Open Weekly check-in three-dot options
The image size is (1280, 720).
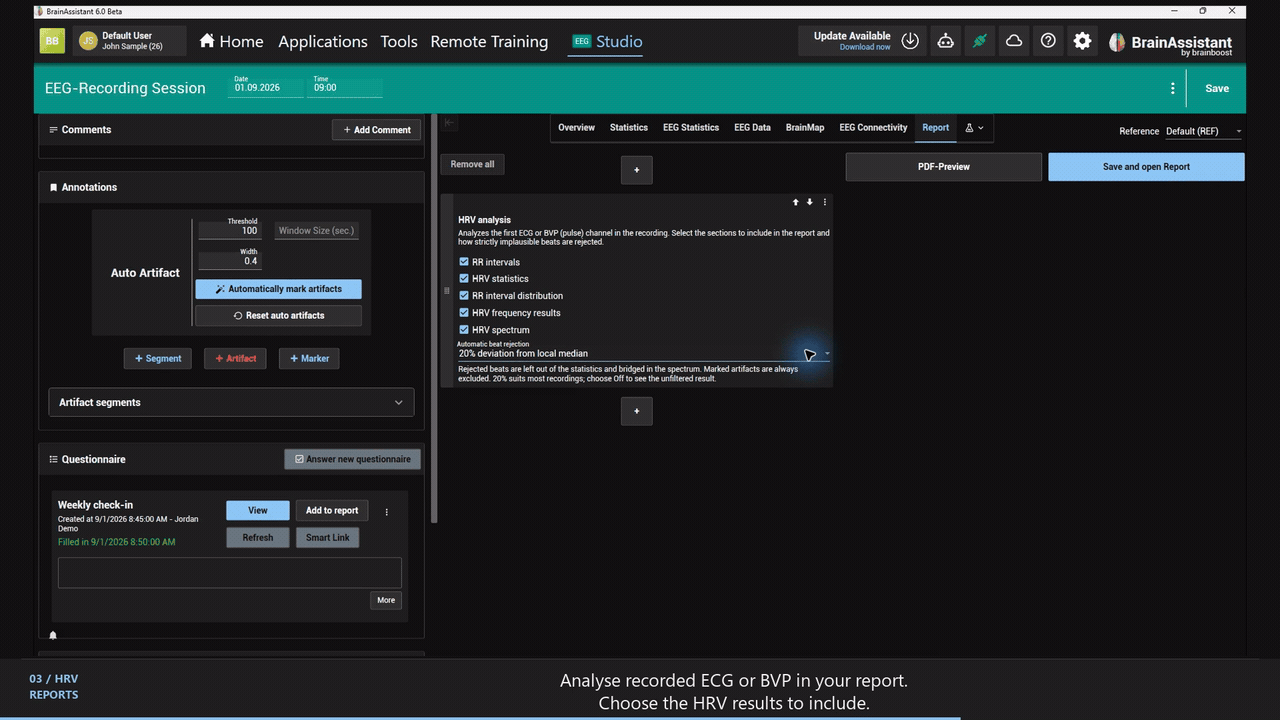click(387, 511)
